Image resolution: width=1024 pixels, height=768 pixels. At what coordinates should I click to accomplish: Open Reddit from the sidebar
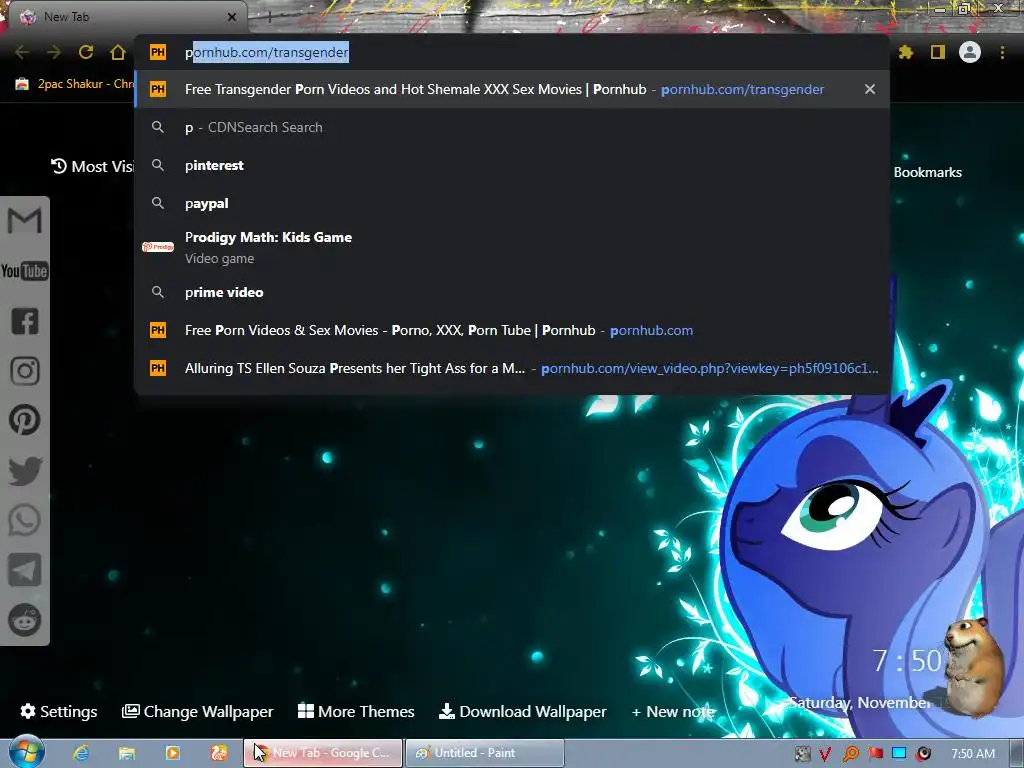25,620
